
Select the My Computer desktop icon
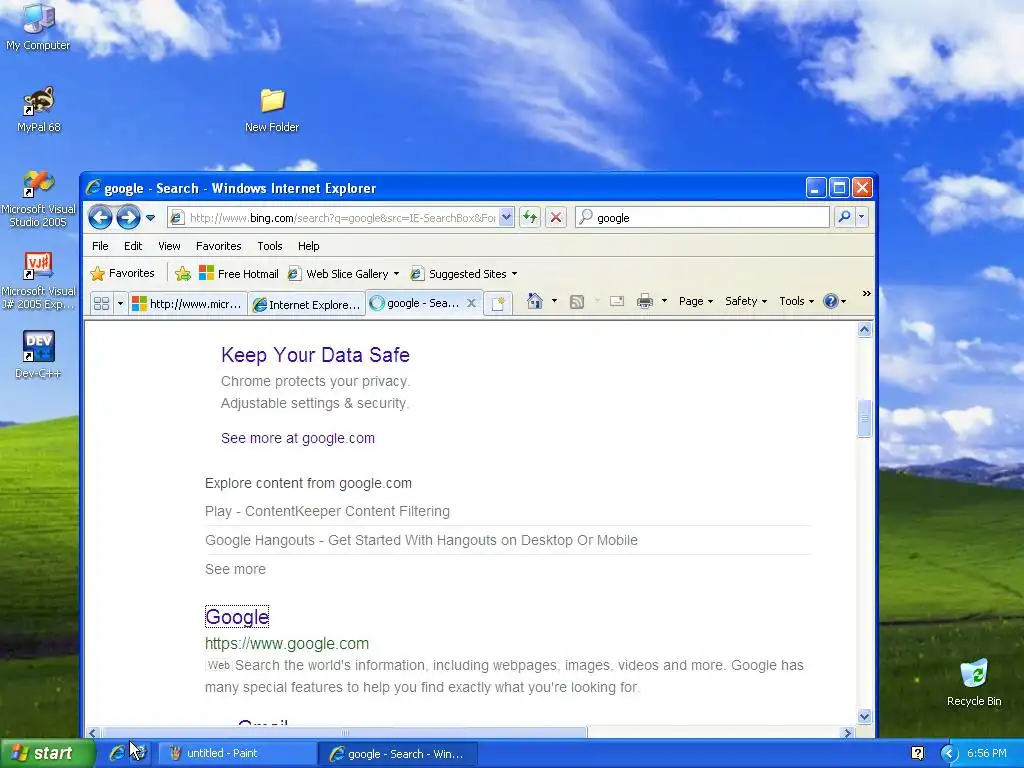pos(38,27)
